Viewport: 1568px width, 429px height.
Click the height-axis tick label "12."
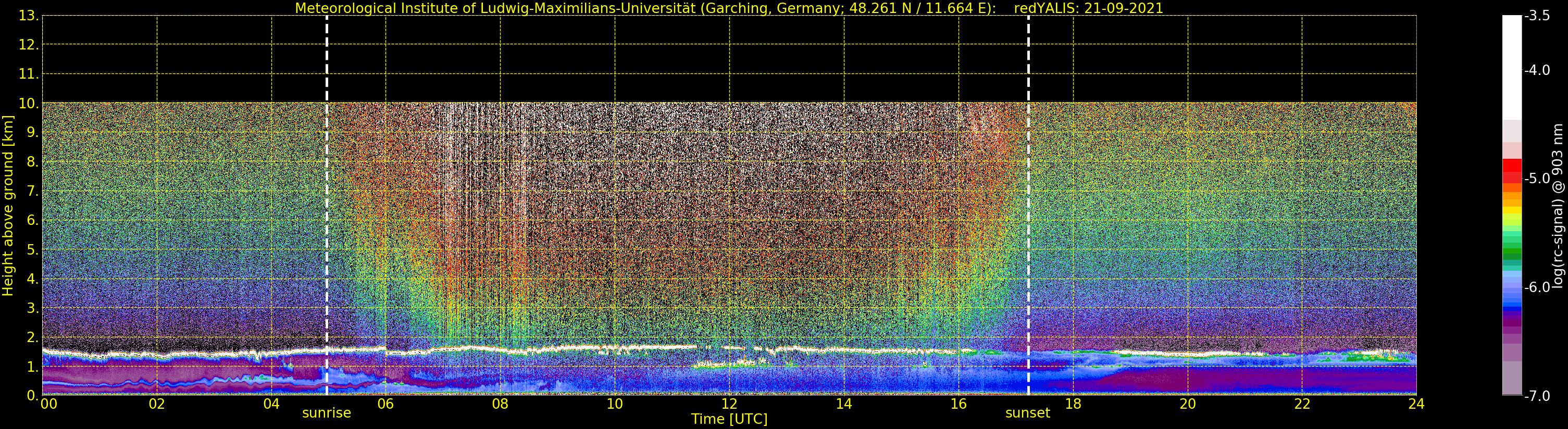[29, 45]
